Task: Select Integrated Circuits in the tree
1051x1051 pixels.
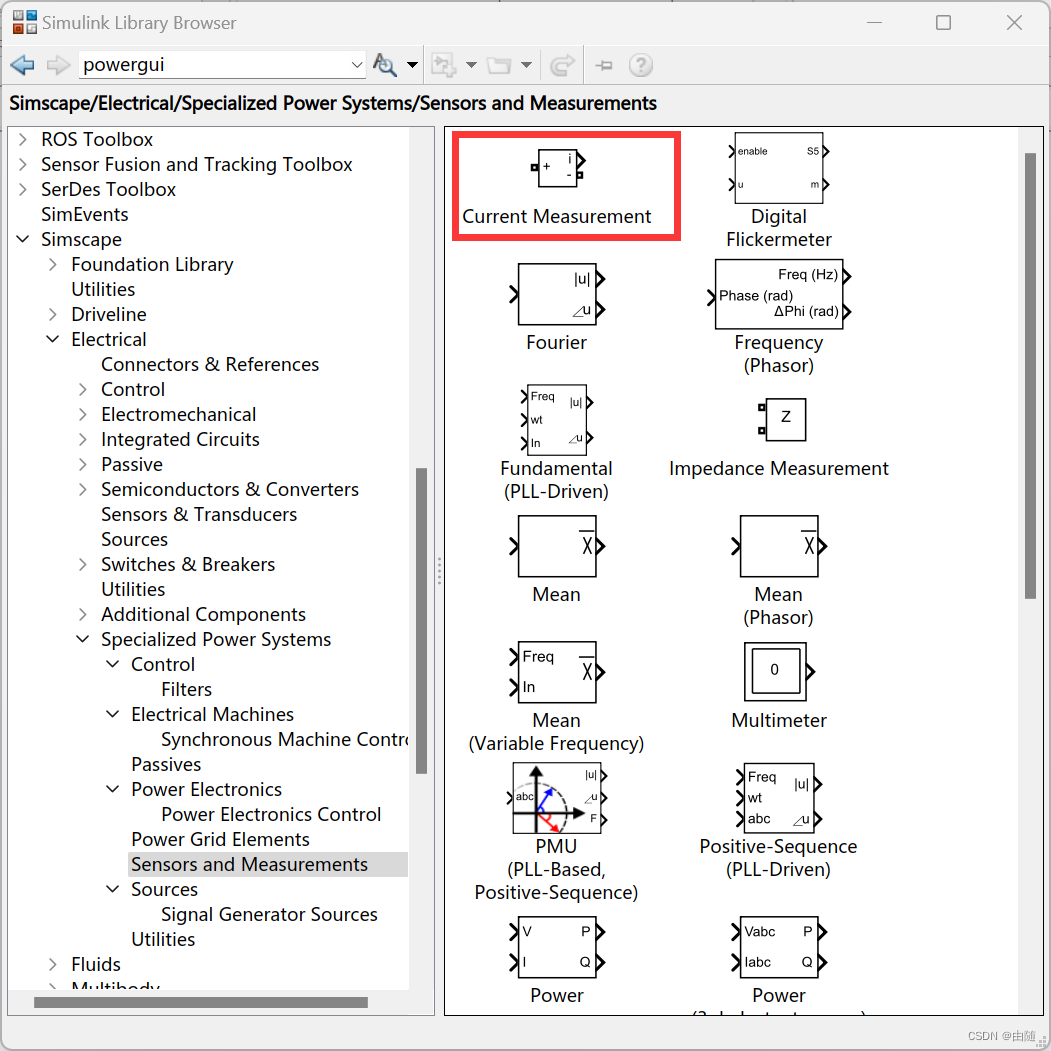Action: tap(180, 440)
